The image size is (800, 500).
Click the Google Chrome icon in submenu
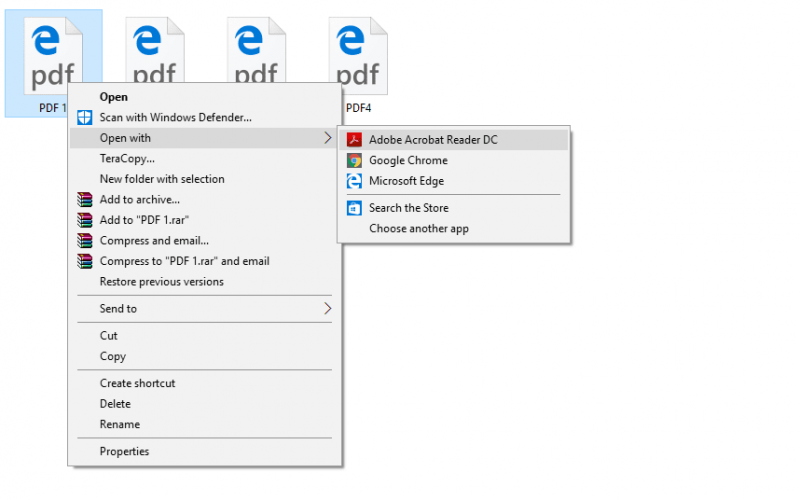(354, 160)
